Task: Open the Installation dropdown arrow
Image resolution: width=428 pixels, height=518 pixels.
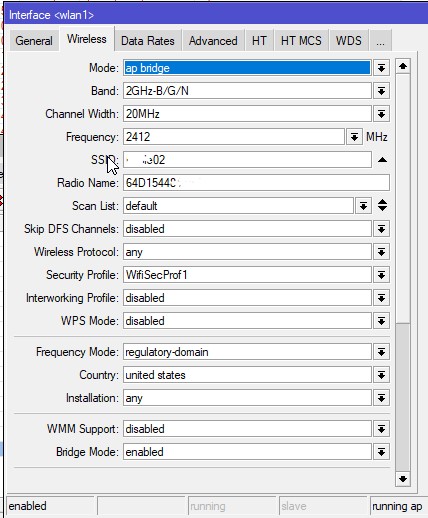Action: (381, 398)
